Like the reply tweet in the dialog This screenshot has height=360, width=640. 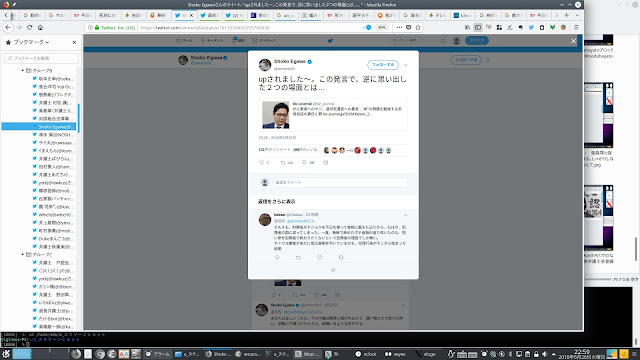[x=320, y=257]
